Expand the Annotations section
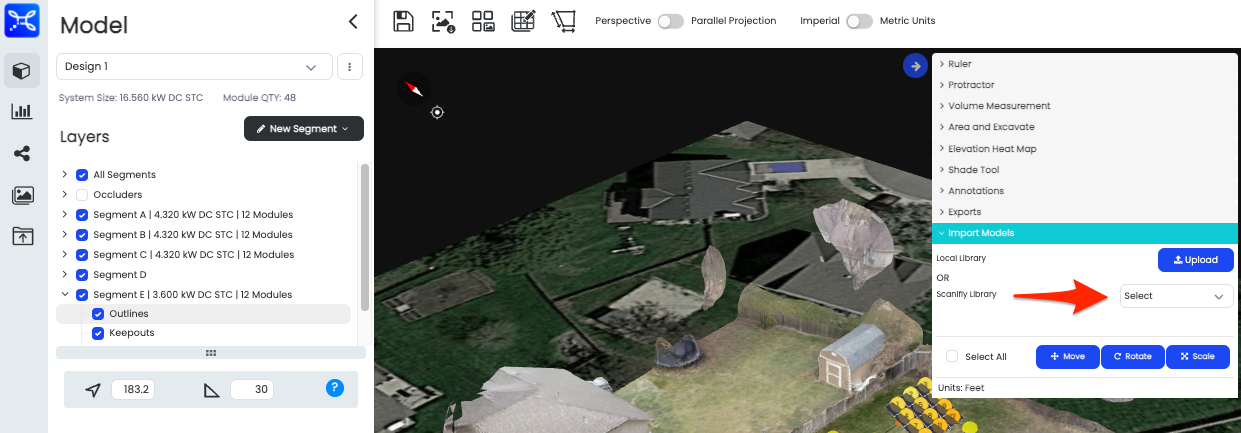The width and height of the screenshot is (1241, 433). pos(1085,191)
